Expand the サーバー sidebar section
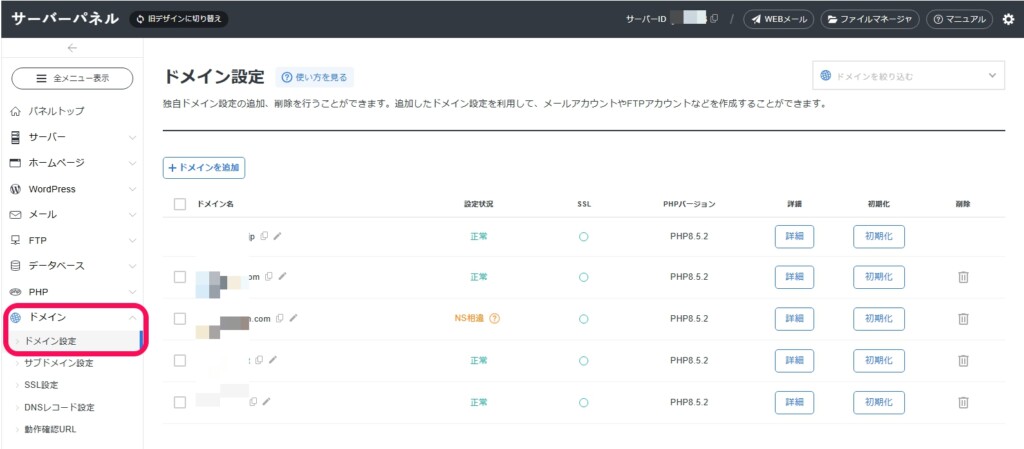1024x449 pixels. pos(72,137)
